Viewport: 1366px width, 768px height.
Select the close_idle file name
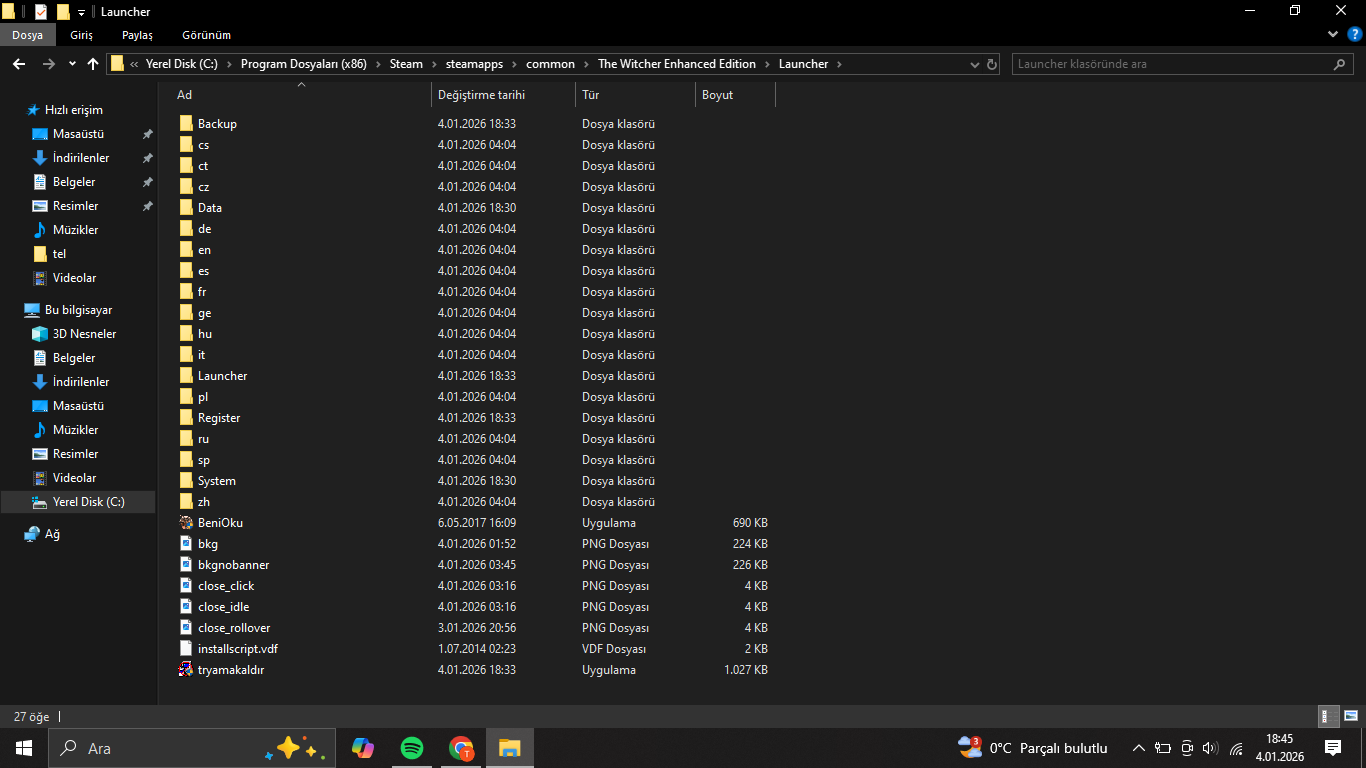coord(224,607)
